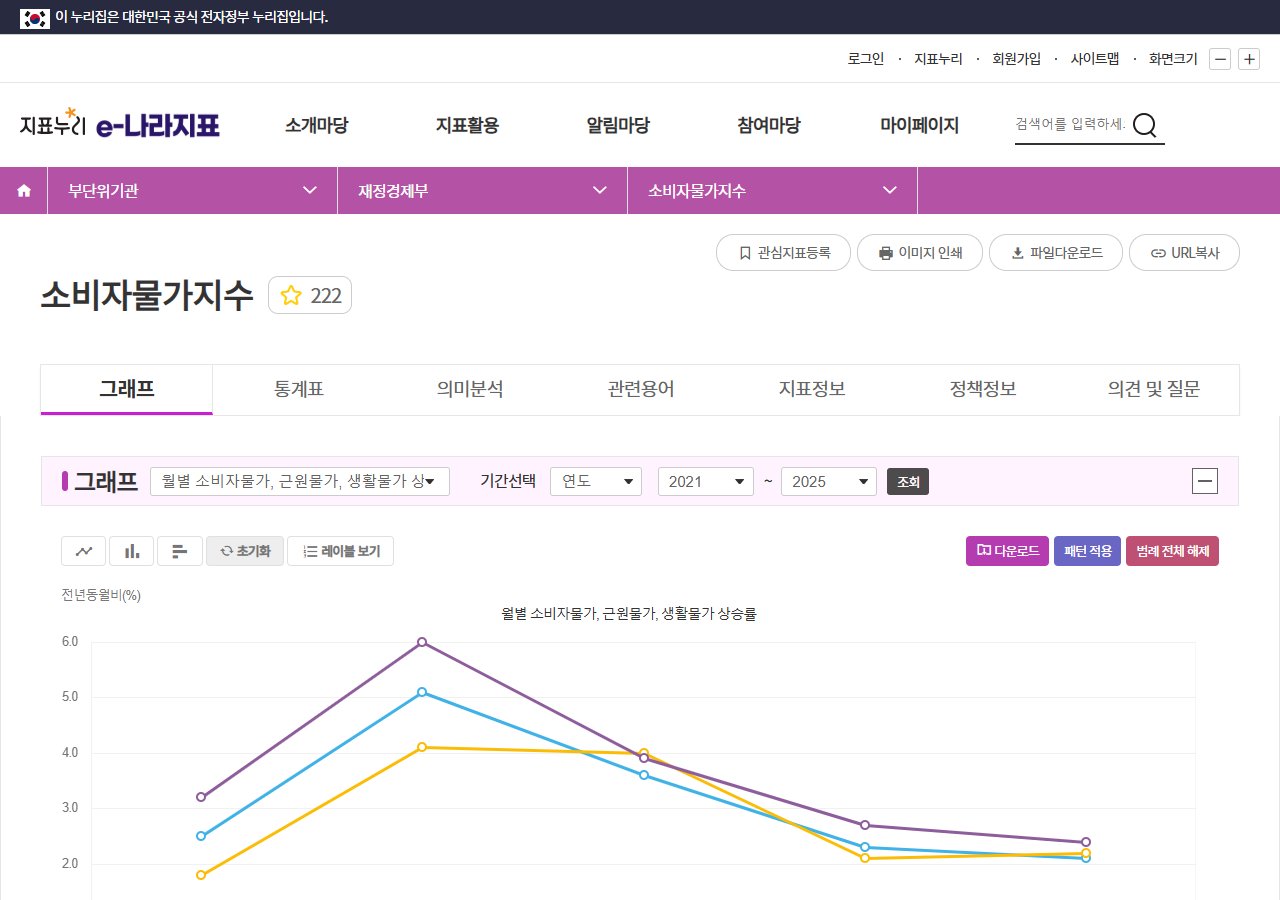1280x900 pixels.
Task: Switch to the 관련용어 tab
Action: (641, 389)
